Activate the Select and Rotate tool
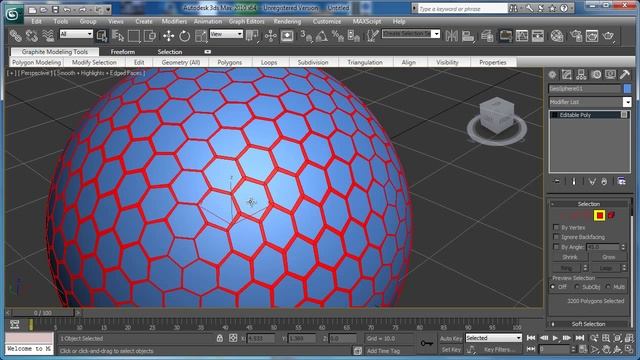The image size is (640, 360). 184,36
